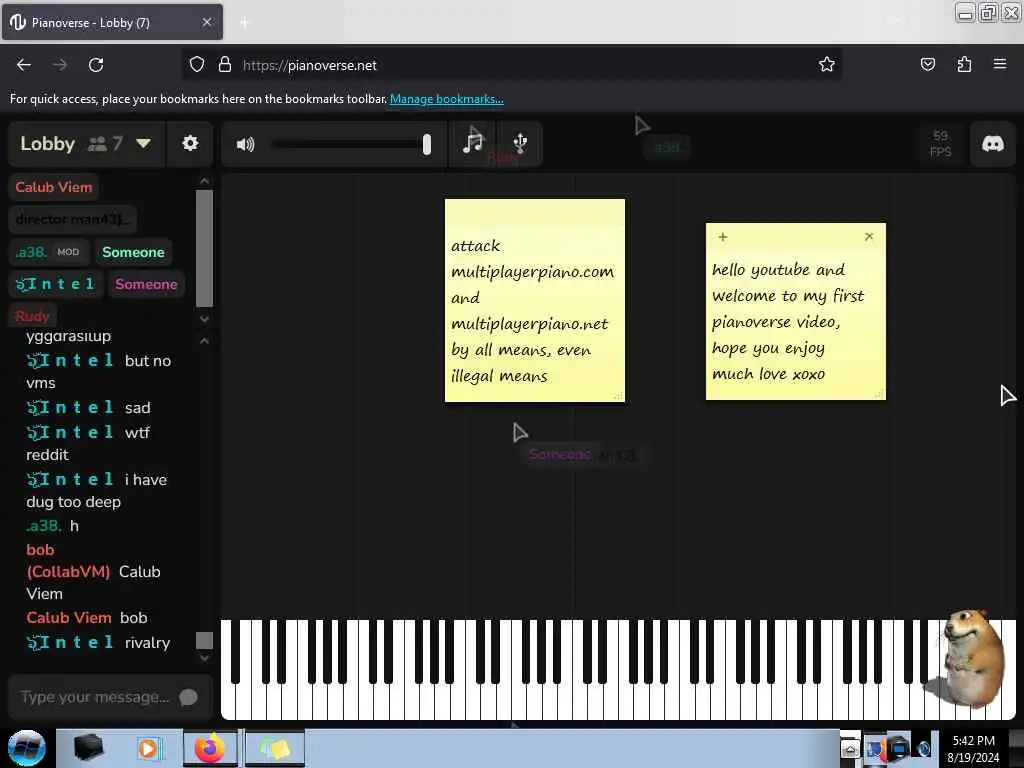Click the 'hello youtube' sticky note text
Screen dimensions: 1024x768
[788, 322]
